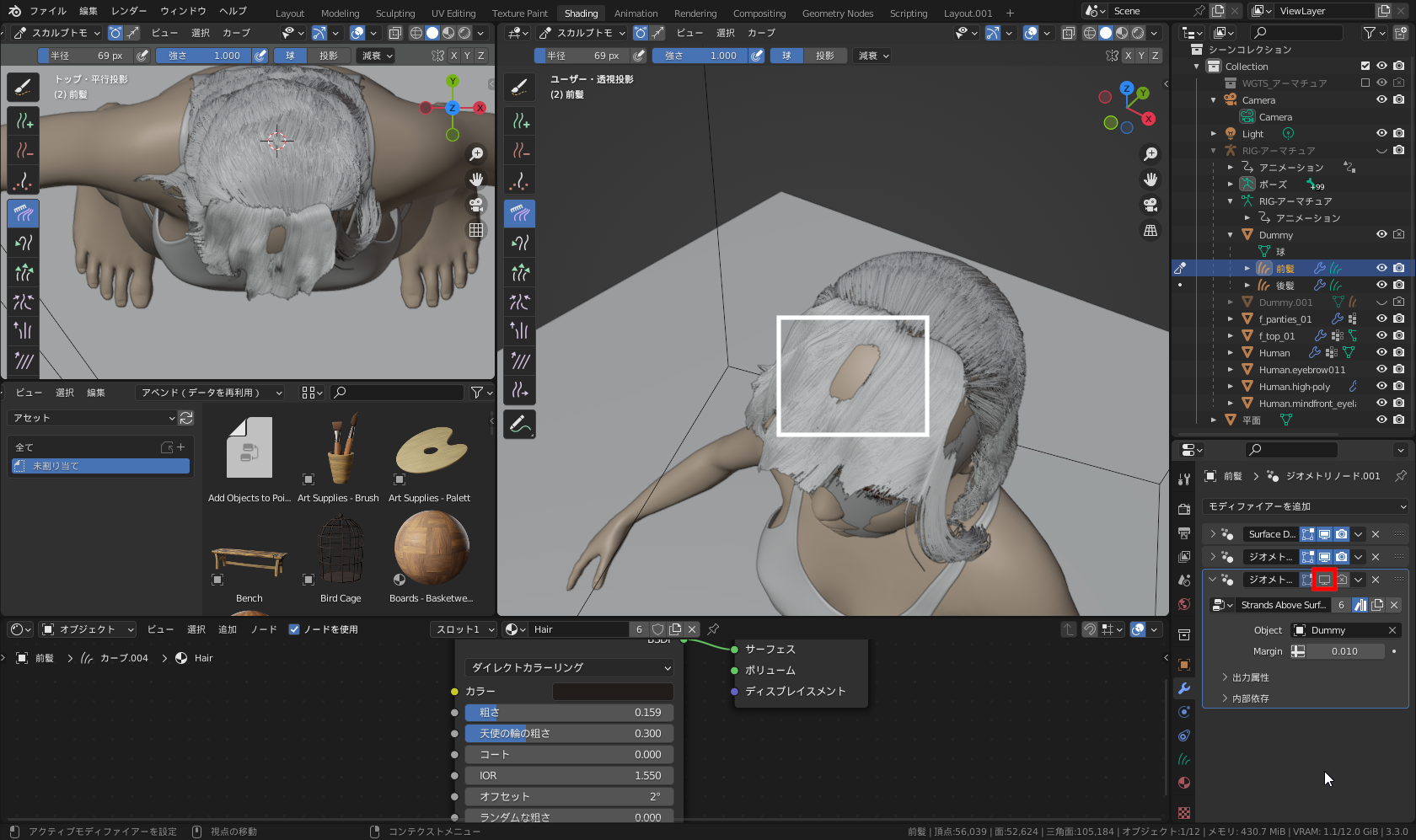Open the asset browser filter options
The image size is (1416, 840).
pos(479,392)
